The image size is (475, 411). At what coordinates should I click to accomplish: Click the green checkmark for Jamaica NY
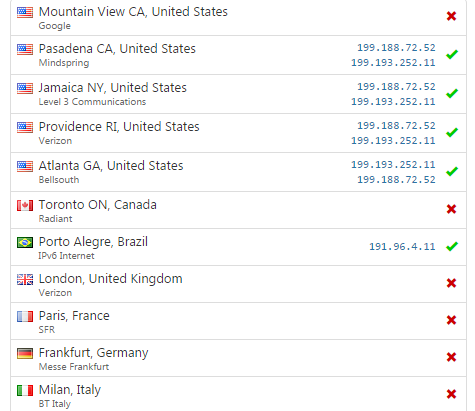pyautogui.click(x=452, y=93)
